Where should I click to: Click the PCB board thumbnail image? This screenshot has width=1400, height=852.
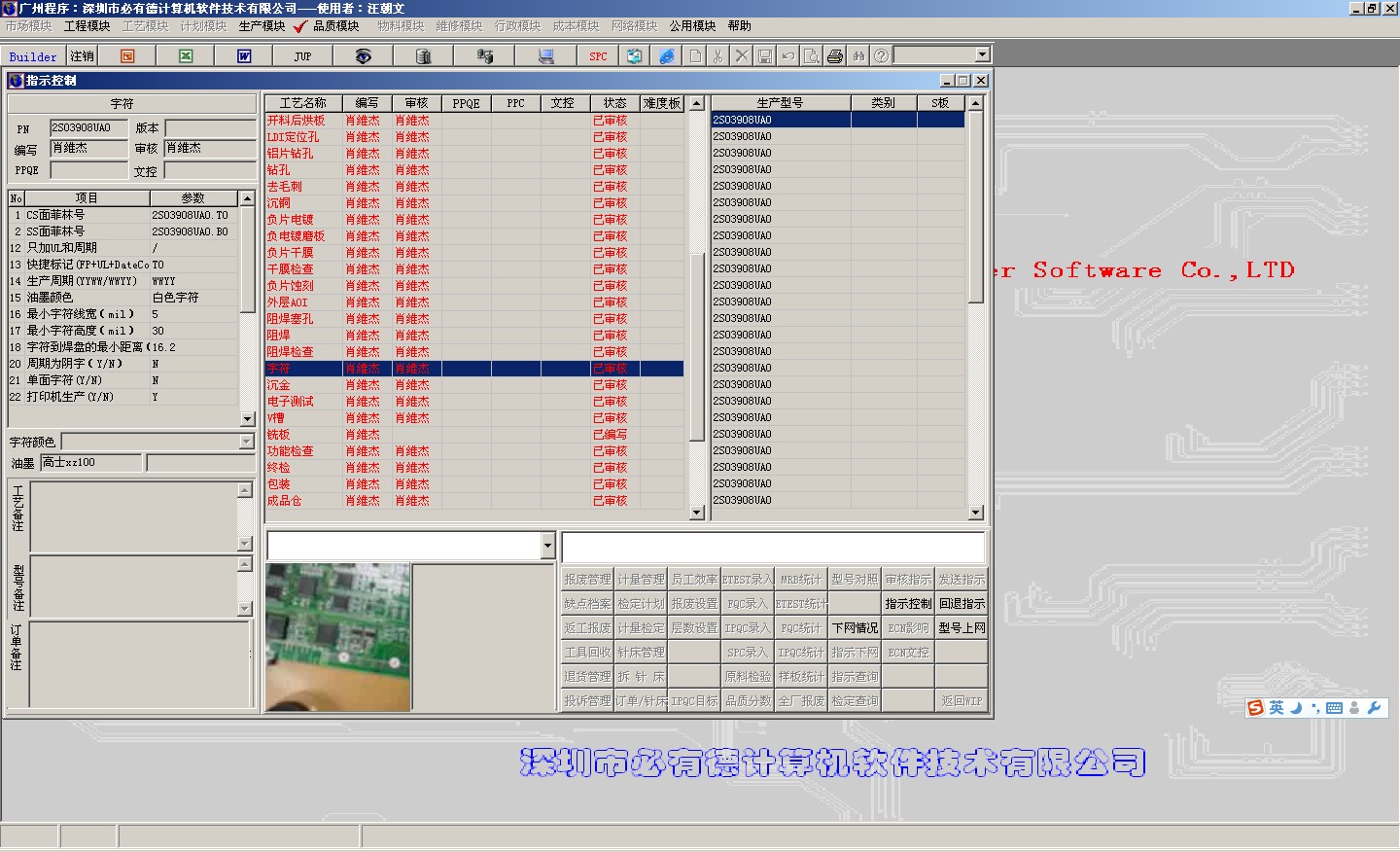337,637
